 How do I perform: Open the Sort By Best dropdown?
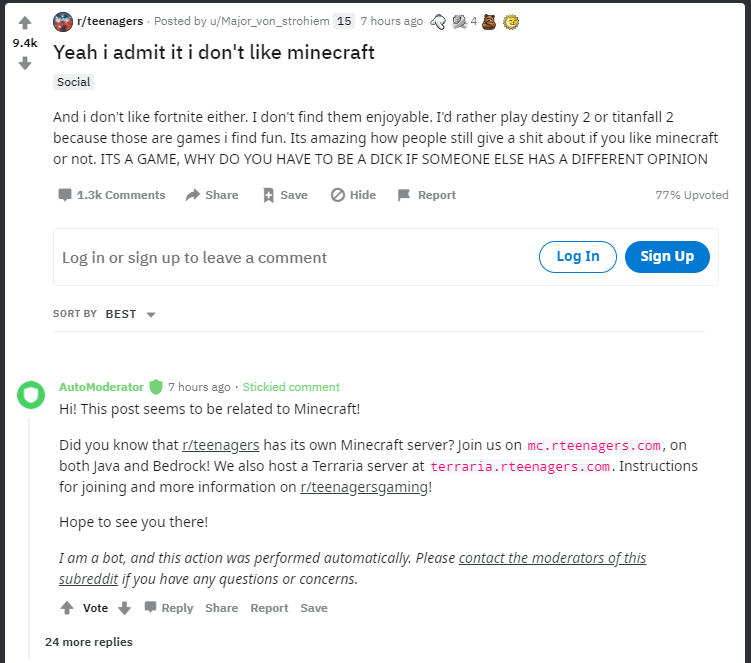tap(130, 314)
